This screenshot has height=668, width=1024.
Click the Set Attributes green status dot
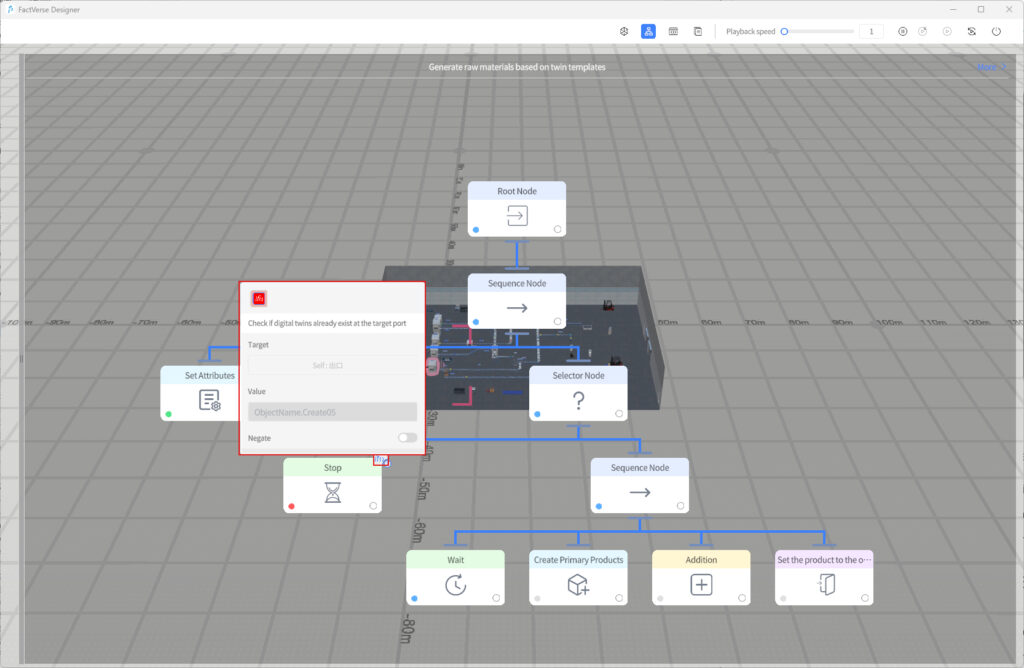[x=168, y=414]
